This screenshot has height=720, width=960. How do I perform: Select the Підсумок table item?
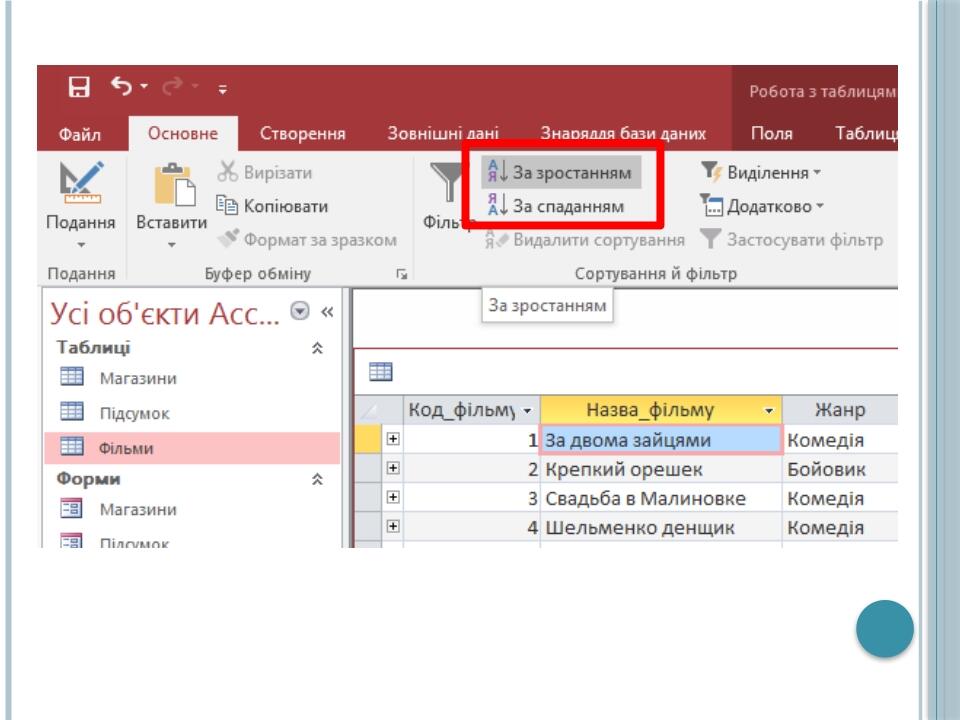[134, 413]
